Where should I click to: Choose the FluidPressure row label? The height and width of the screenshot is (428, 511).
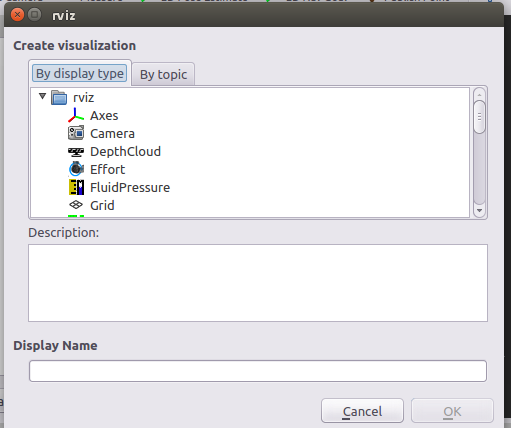point(130,188)
